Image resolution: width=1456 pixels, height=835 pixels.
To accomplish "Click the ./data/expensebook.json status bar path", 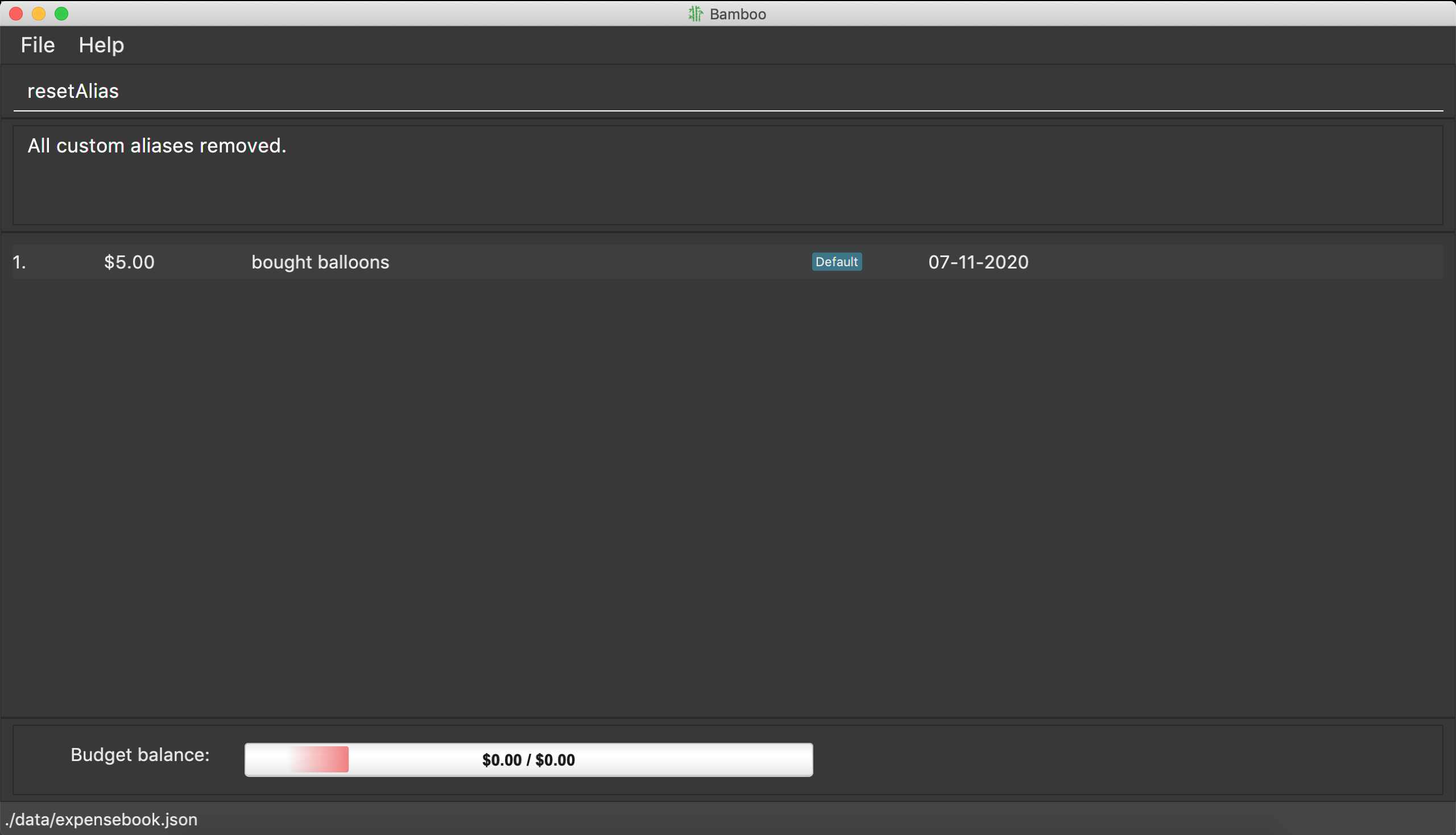I will tap(101, 819).
